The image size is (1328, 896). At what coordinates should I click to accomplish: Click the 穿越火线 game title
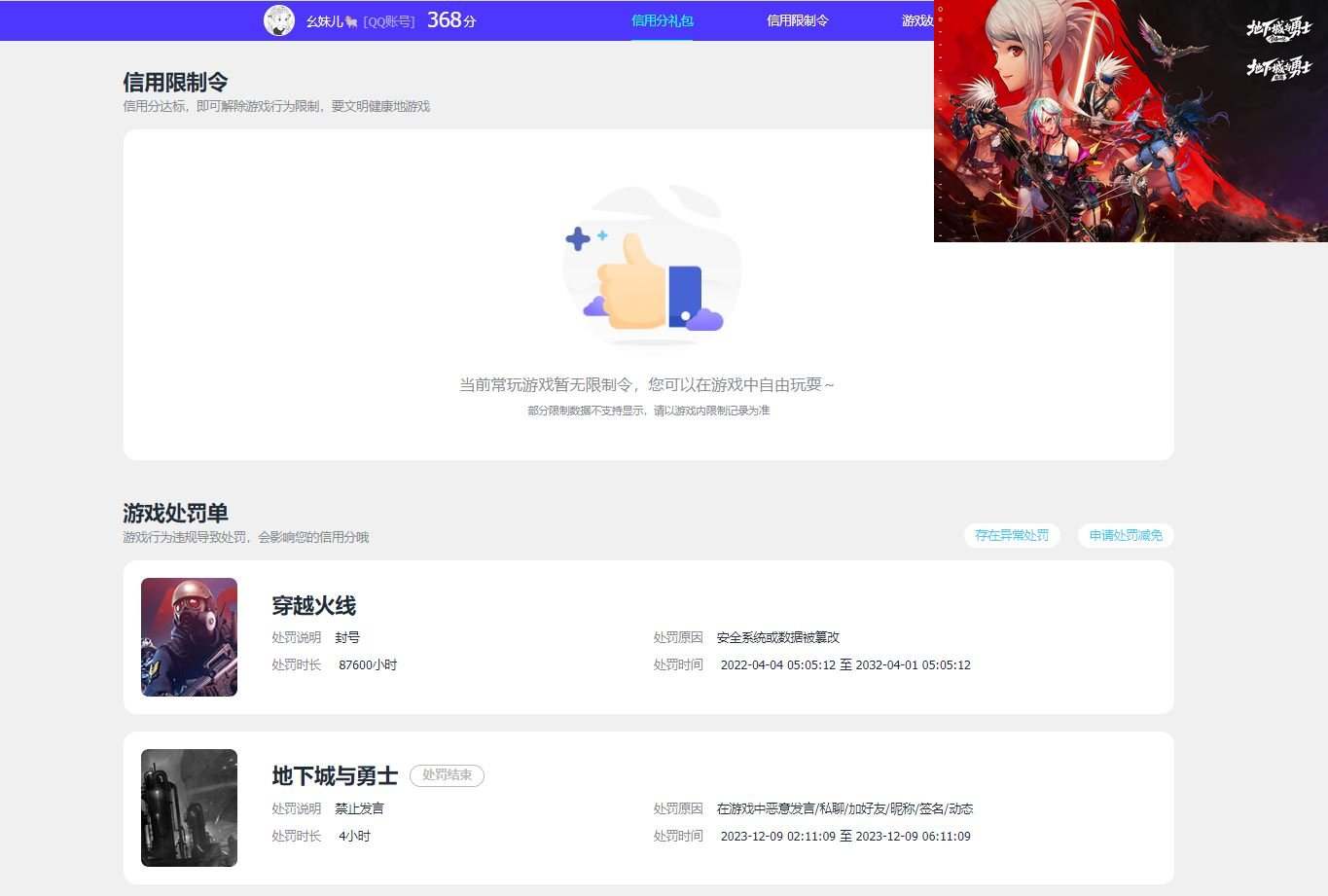pyautogui.click(x=313, y=605)
